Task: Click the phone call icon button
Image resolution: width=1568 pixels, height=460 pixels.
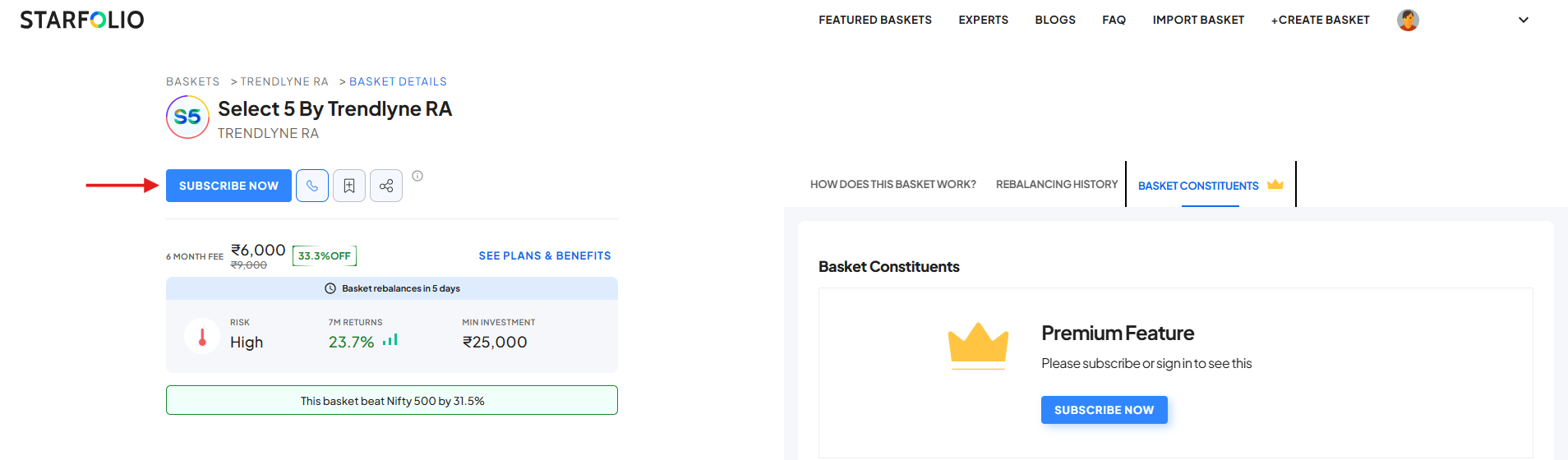Action: (x=312, y=186)
